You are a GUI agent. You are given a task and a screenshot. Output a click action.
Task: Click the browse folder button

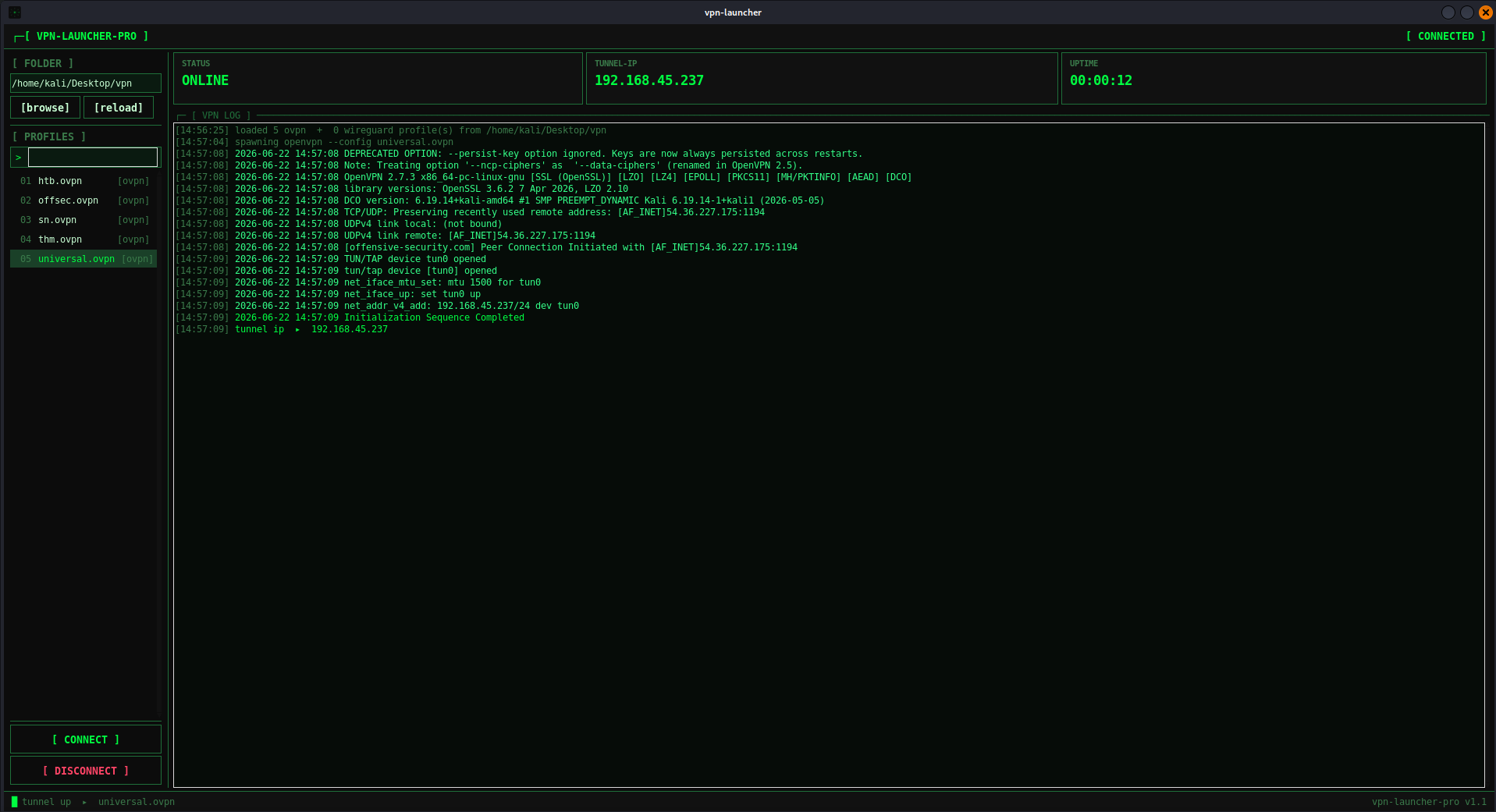[x=45, y=108]
